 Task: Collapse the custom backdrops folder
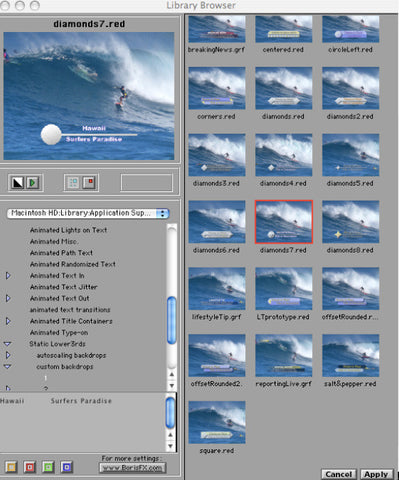tap(7, 366)
